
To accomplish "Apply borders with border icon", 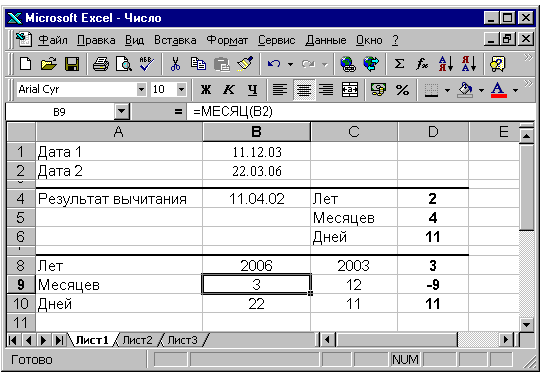I will click(x=431, y=90).
